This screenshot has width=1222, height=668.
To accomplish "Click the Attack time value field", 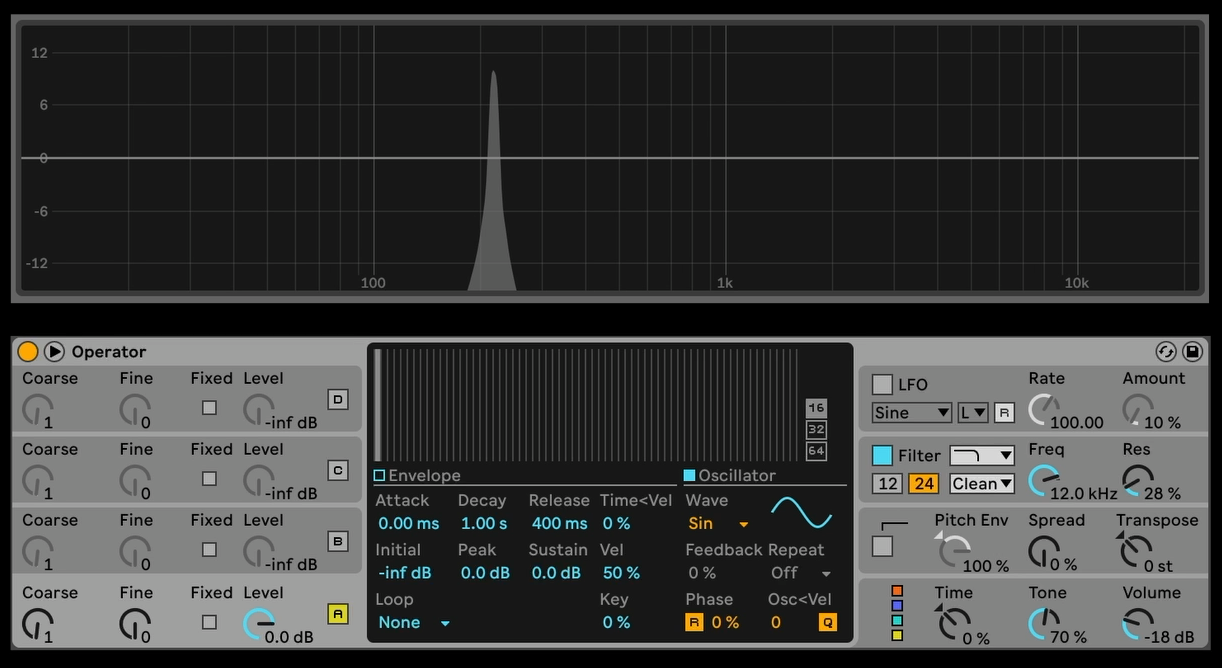I will pos(408,523).
